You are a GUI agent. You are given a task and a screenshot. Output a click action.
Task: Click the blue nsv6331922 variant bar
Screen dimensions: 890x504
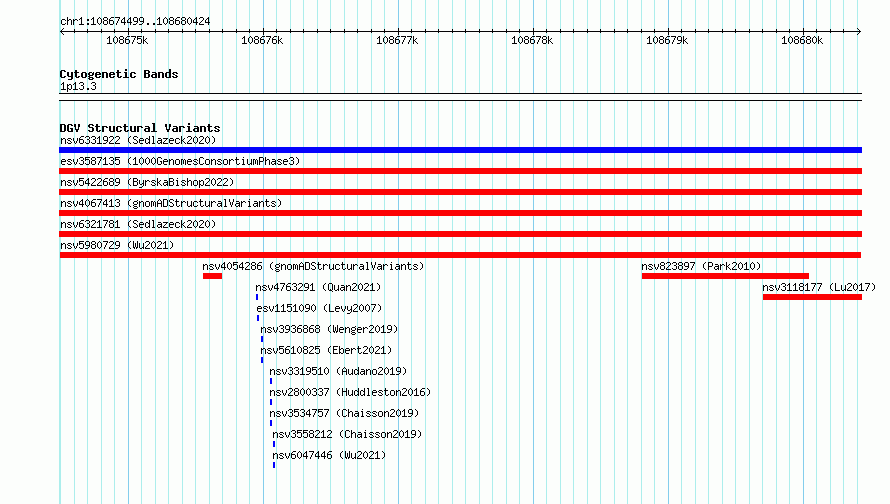tap(460, 150)
